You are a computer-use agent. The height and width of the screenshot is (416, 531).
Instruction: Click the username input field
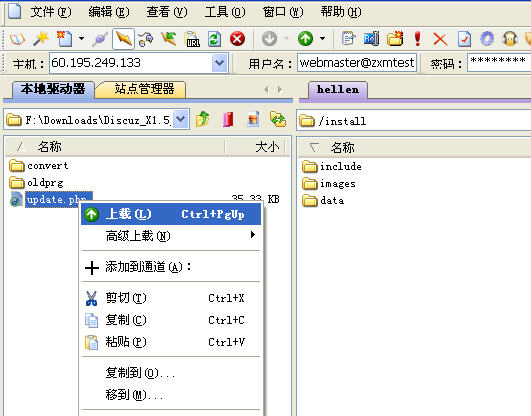[357, 62]
